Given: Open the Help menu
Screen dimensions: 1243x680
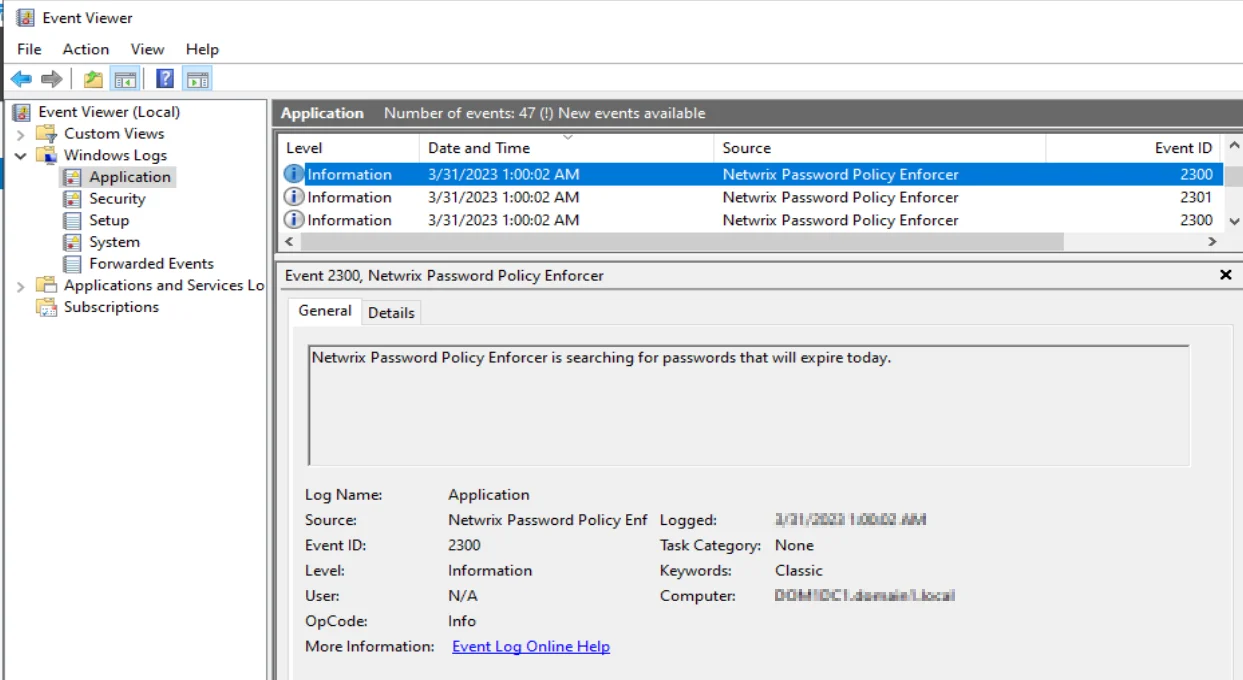Looking at the screenshot, I should 202,49.
